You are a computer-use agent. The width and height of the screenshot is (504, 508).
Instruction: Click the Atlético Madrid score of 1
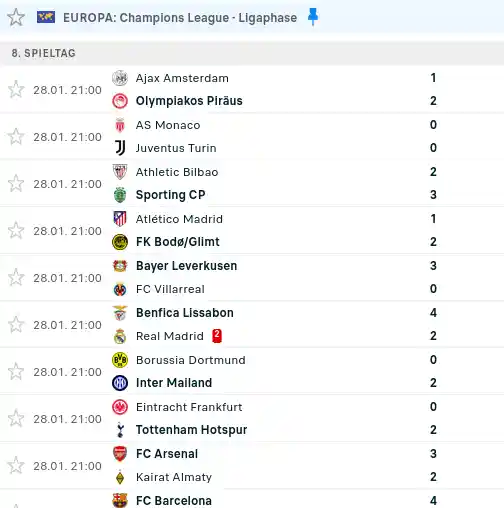coord(433,219)
